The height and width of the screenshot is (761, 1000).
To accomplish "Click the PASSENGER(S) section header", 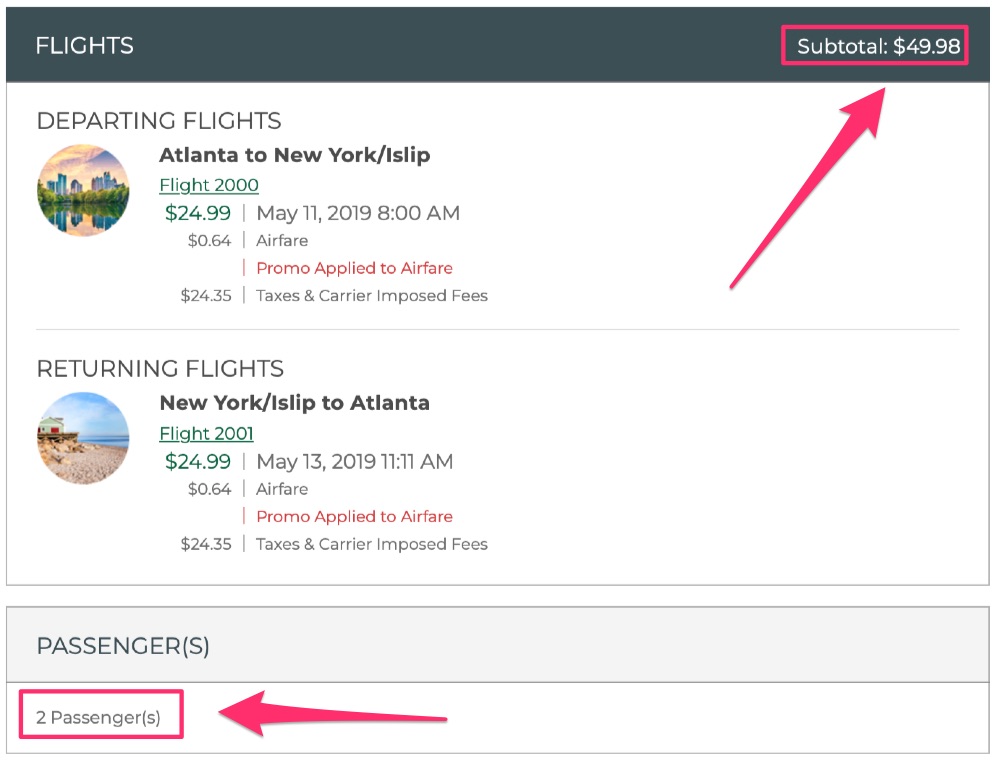I will [x=123, y=646].
